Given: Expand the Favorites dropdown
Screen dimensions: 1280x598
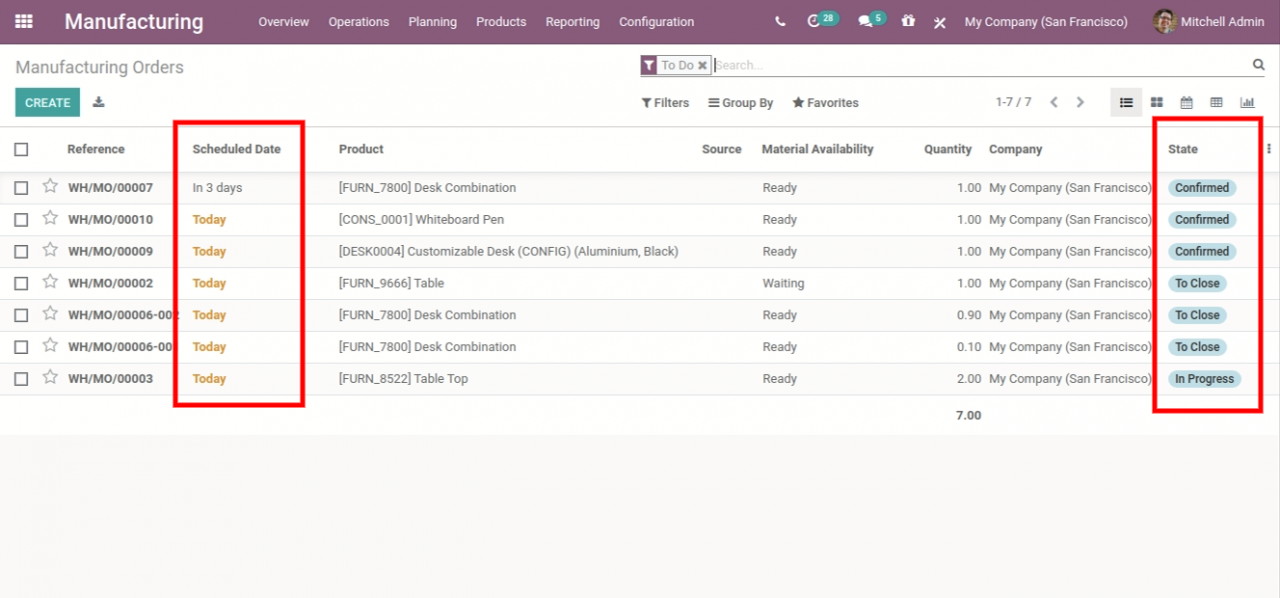Looking at the screenshot, I should tap(825, 102).
